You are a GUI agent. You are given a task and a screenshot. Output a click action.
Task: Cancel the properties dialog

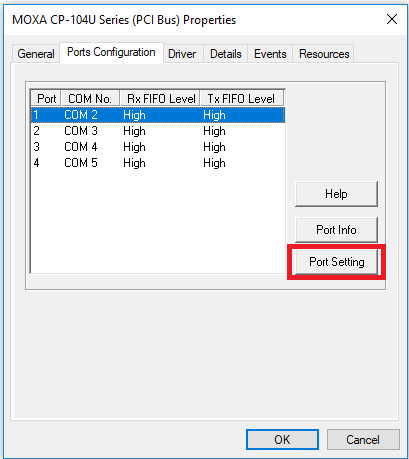363,440
